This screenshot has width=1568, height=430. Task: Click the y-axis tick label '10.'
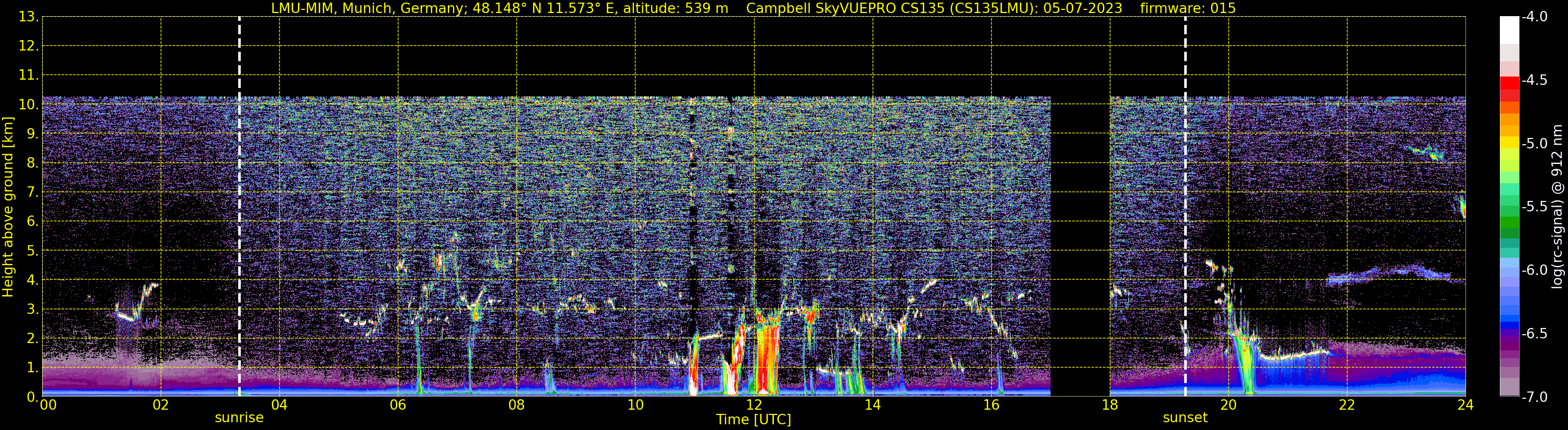coord(28,105)
